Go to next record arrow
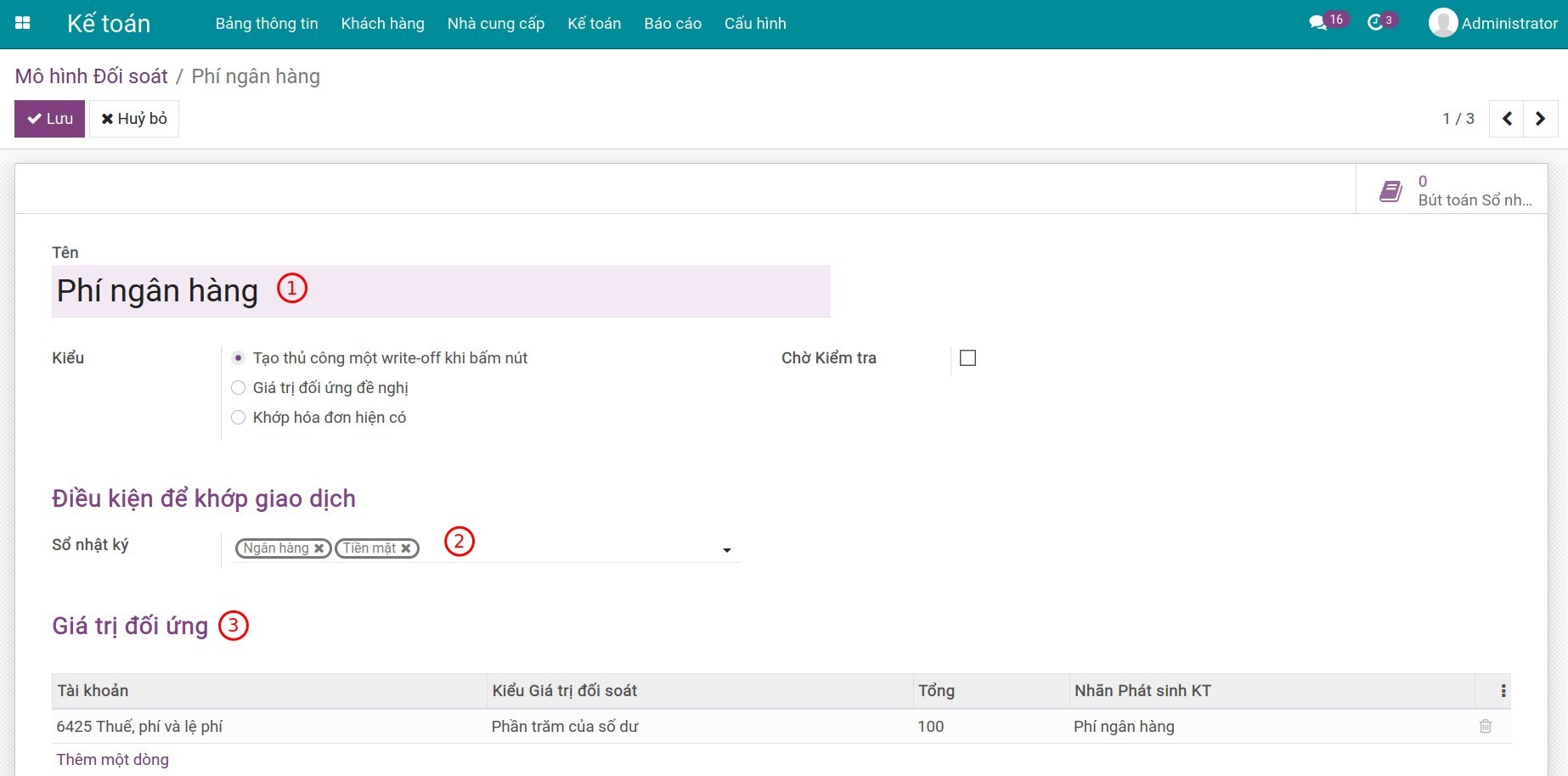The width and height of the screenshot is (1568, 776). tap(1540, 119)
